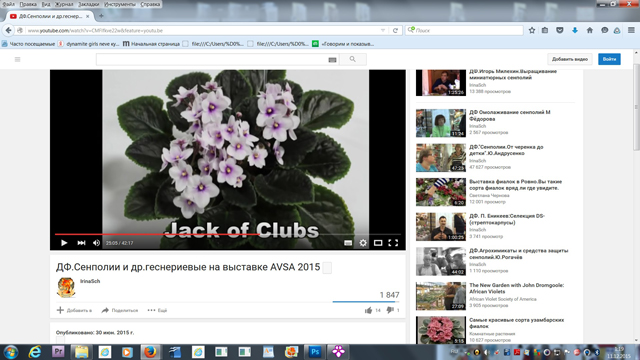Mute the video volume

click(x=96, y=243)
